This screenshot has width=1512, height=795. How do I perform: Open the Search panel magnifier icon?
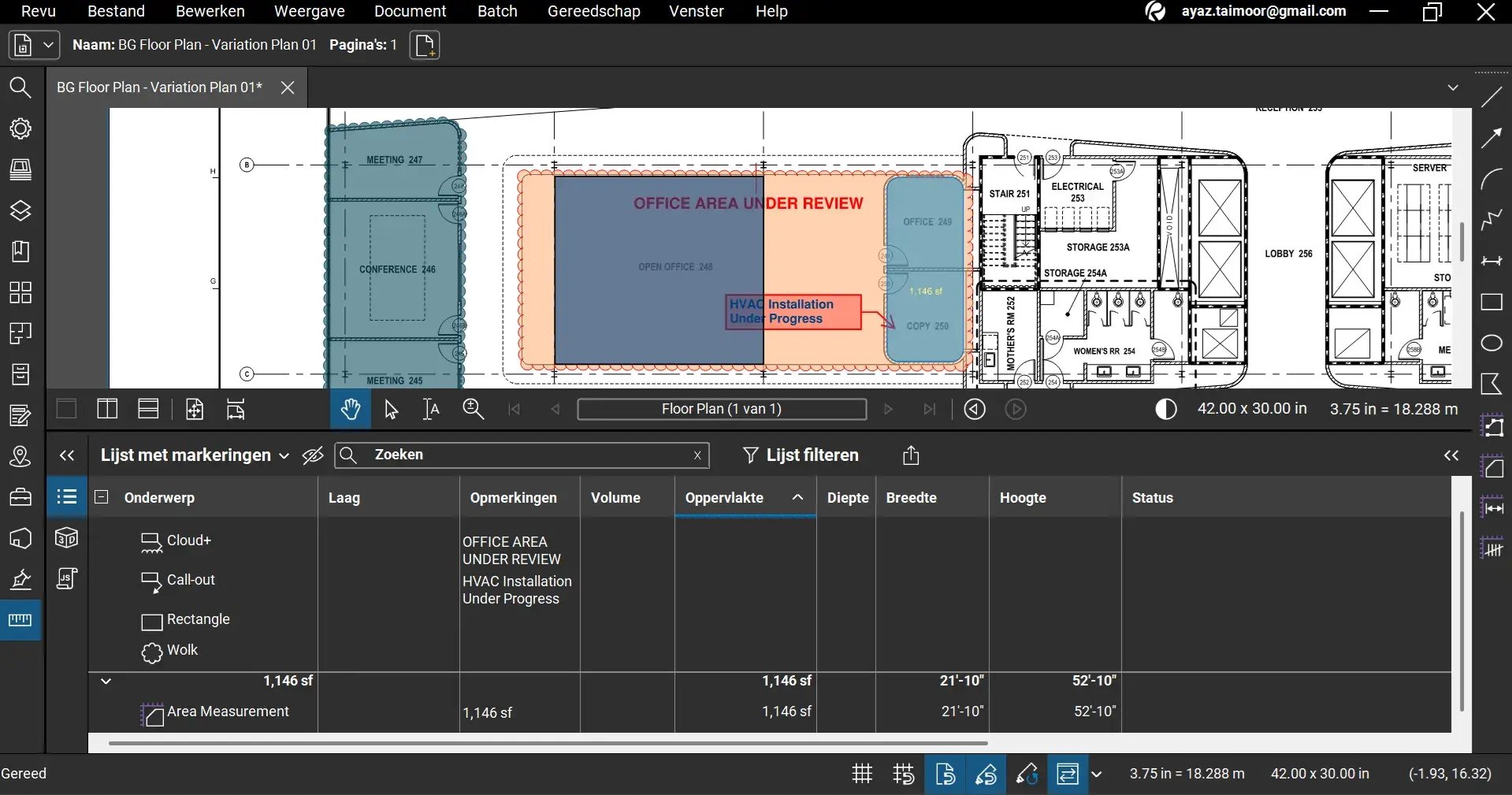20,87
